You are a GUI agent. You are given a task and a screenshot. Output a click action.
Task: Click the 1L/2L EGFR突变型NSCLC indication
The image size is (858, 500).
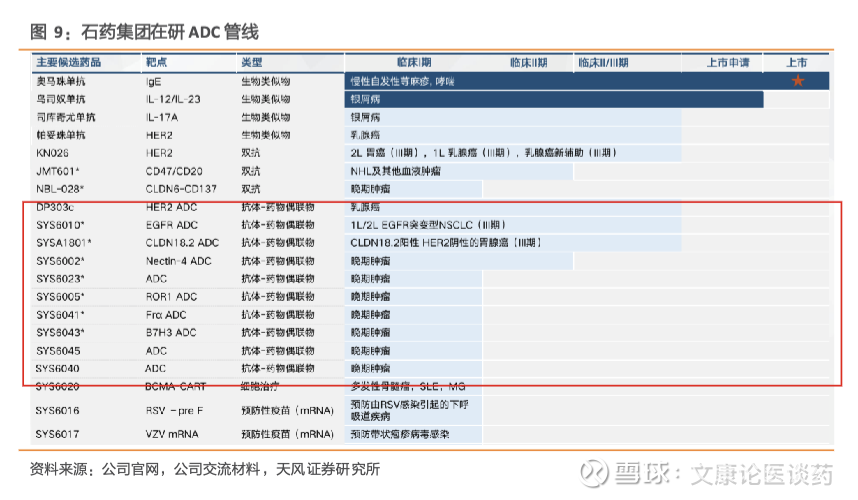pos(428,225)
